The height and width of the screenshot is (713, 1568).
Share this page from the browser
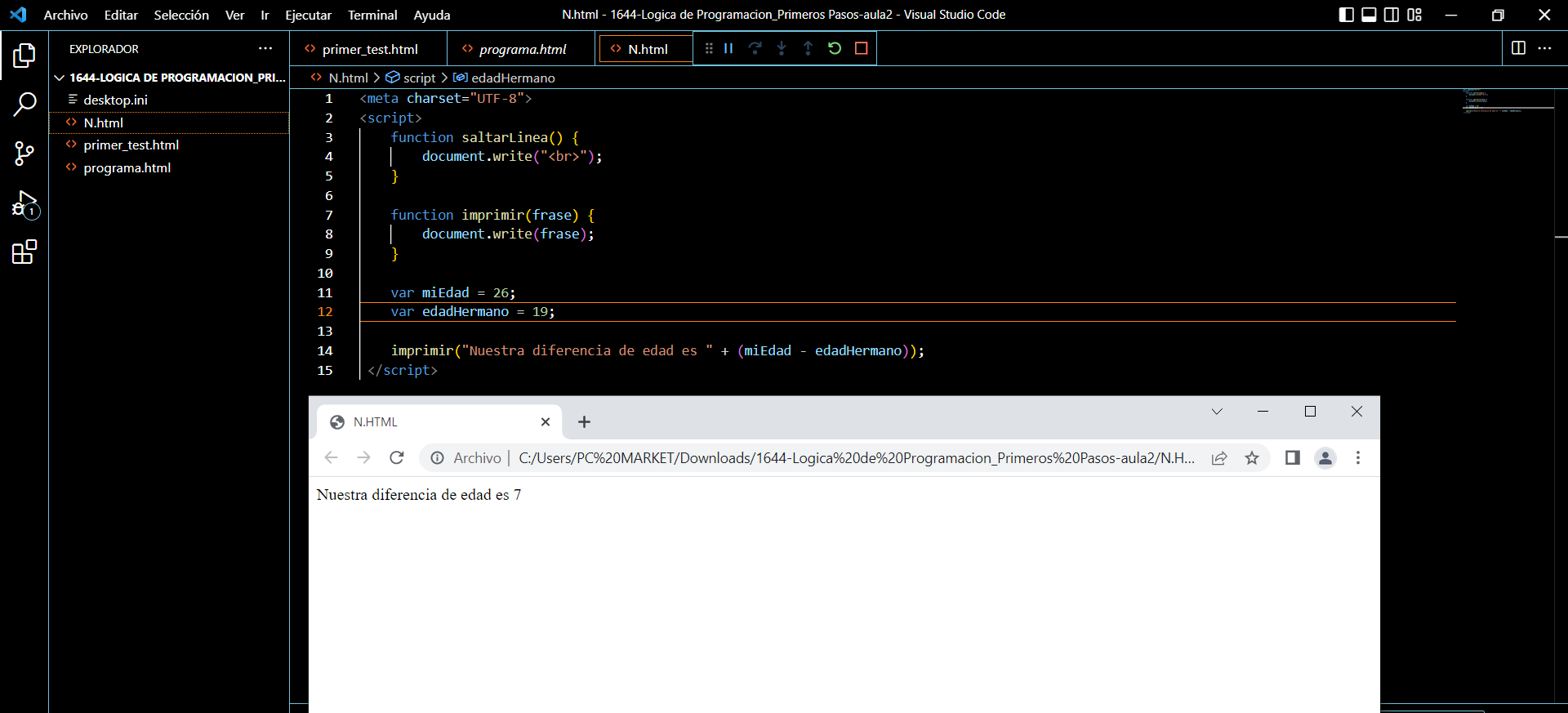pos(1219,458)
